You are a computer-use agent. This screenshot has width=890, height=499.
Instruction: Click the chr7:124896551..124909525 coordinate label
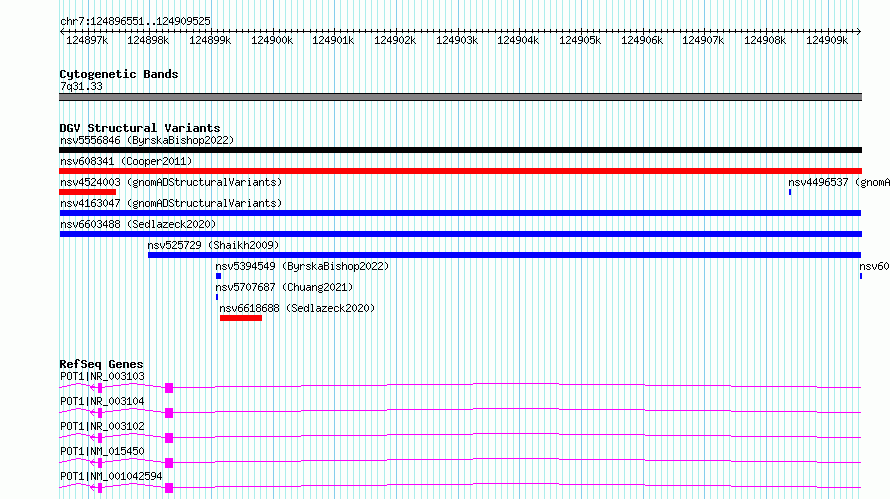[x=135, y=21]
